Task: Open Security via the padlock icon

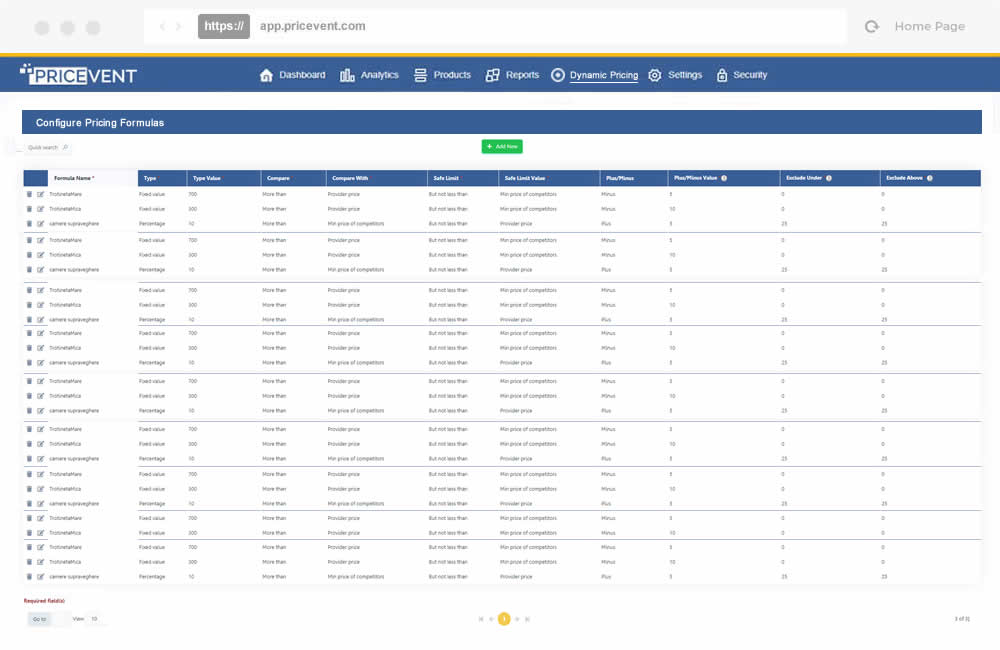Action: pos(721,75)
